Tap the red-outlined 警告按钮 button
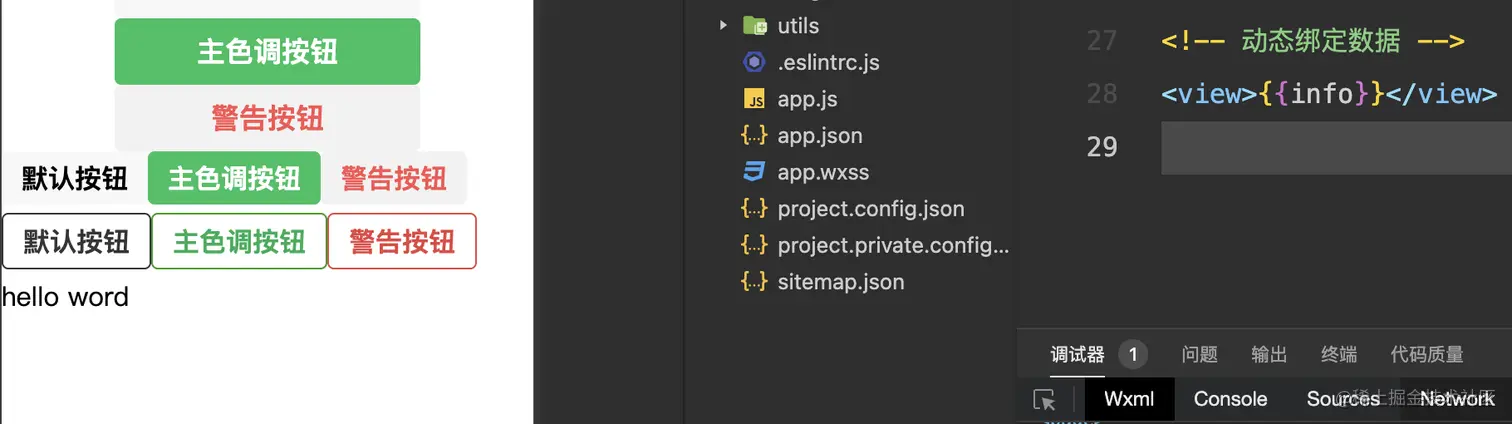This screenshot has height=424, width=1512. (x=402, y=241)
